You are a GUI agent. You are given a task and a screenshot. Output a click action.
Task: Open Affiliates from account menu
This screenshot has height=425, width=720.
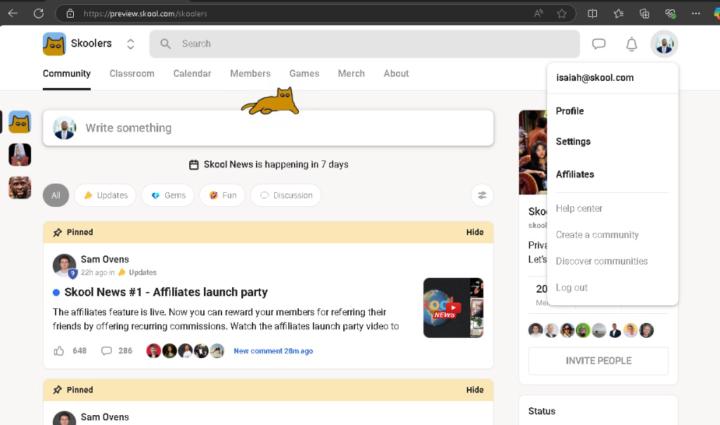pyautogui.click(x=575, y=174)
